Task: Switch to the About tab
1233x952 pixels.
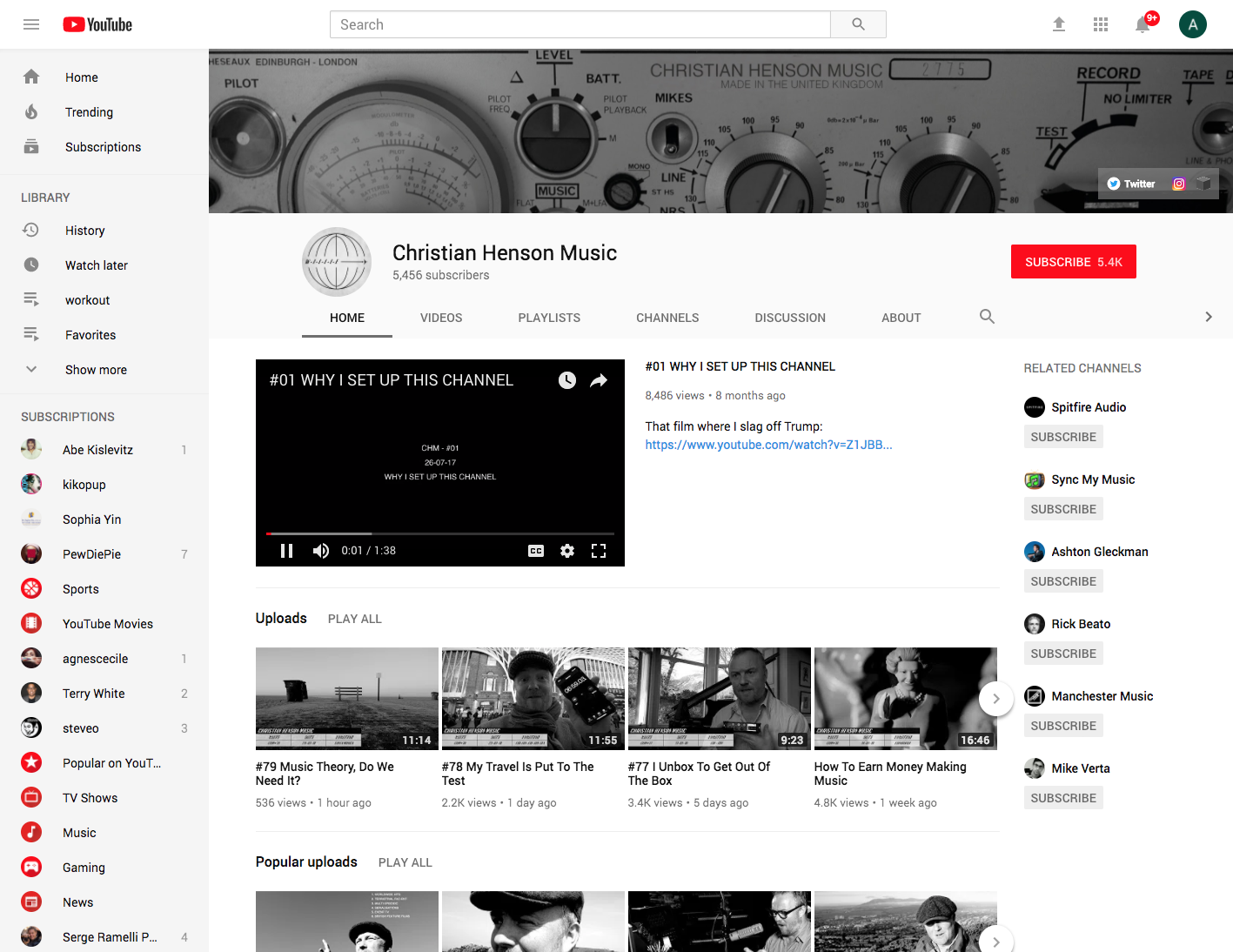Action: [x=901, y=318]
